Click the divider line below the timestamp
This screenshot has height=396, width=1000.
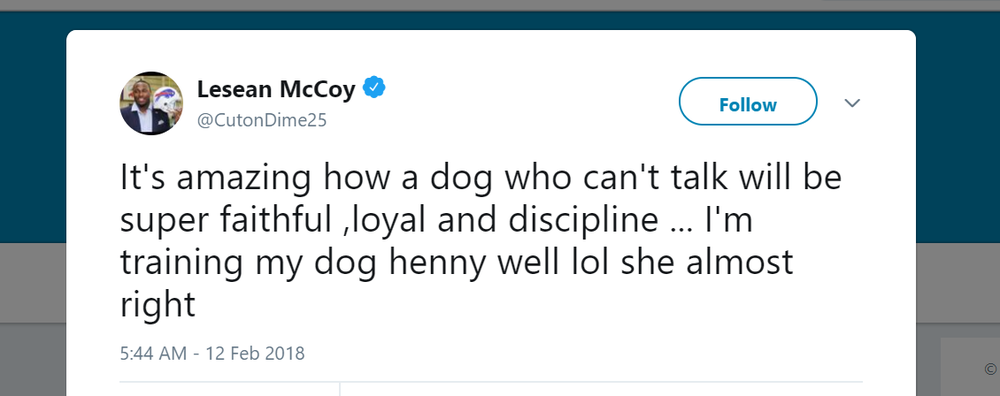[491, 382]
